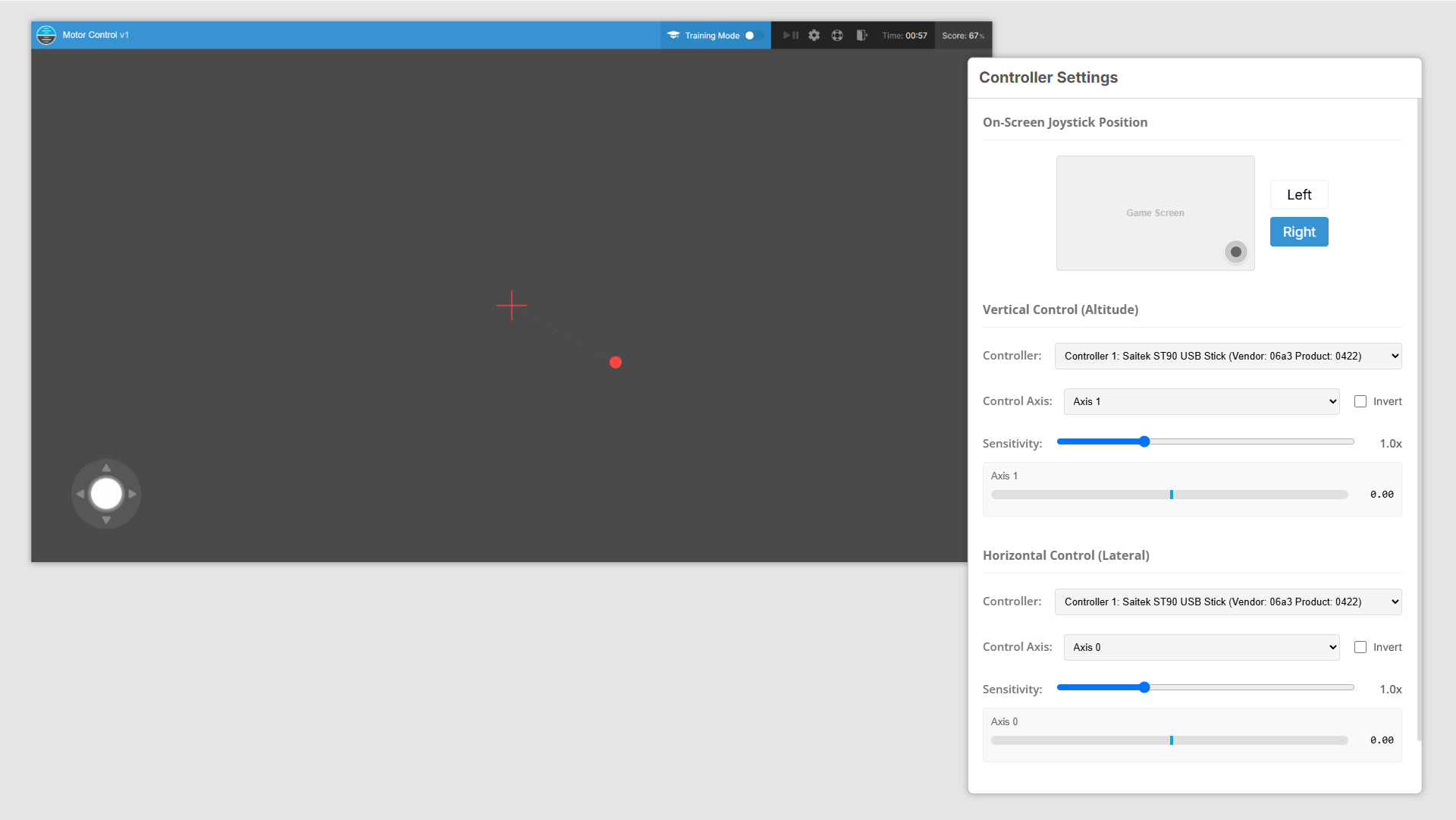Click the exit door icon
This screenshot has height=820, width=1456.
pos(861,36)
